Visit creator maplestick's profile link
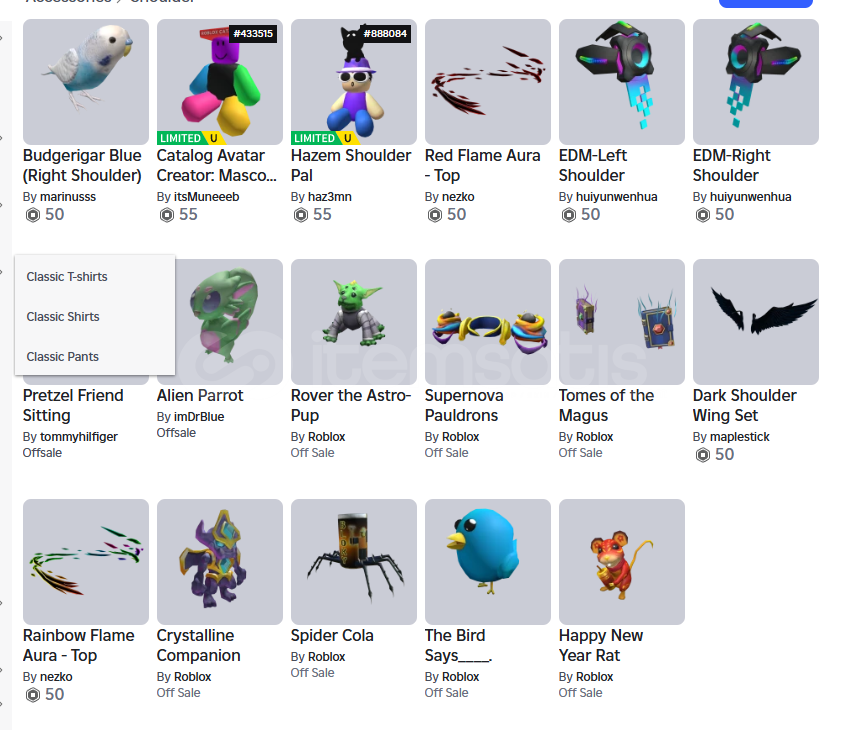This screenshot has height=730, width=844. (x=740, y=437)
